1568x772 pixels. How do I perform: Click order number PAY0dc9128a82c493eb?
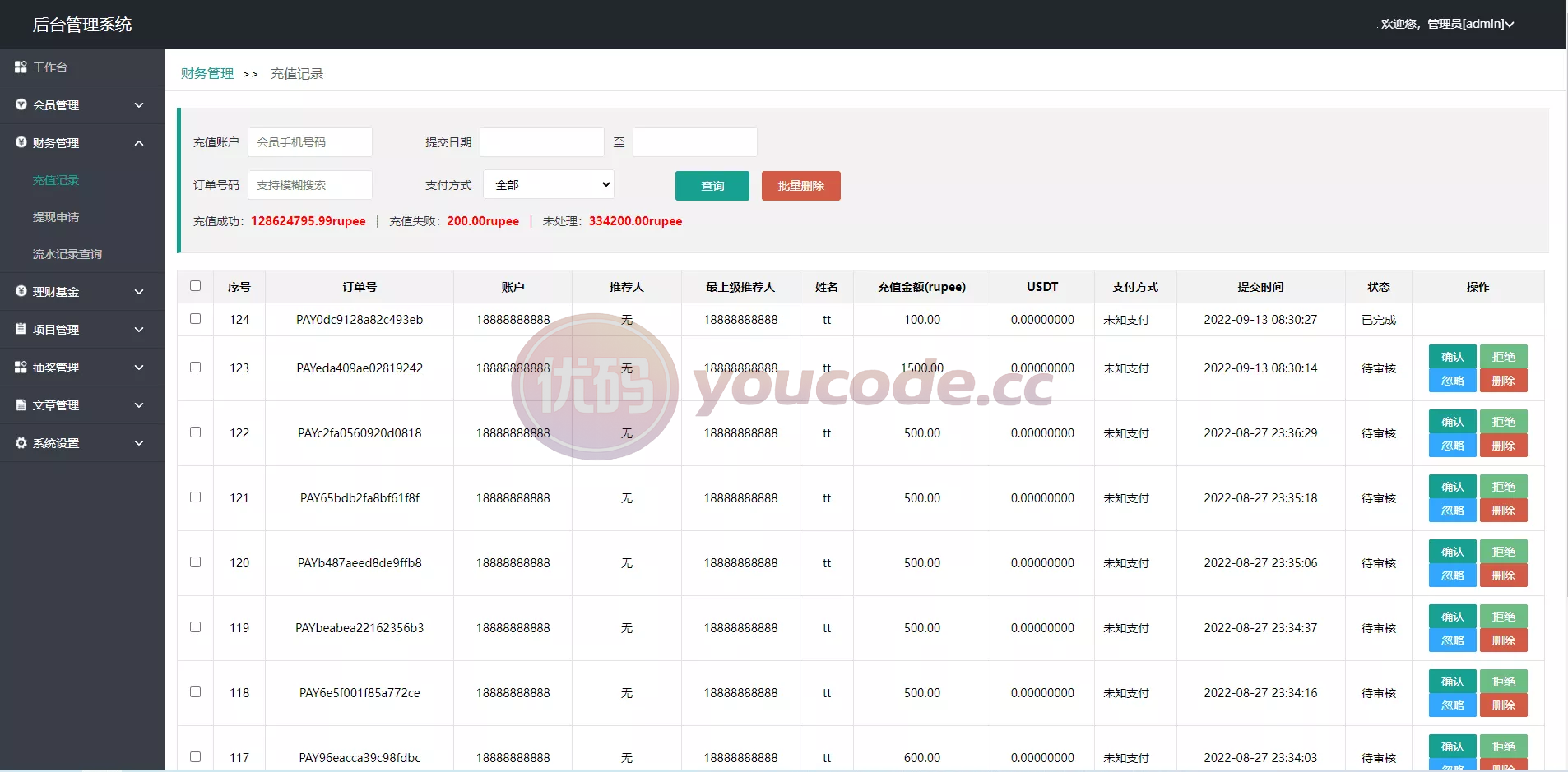tap(360, 320)
